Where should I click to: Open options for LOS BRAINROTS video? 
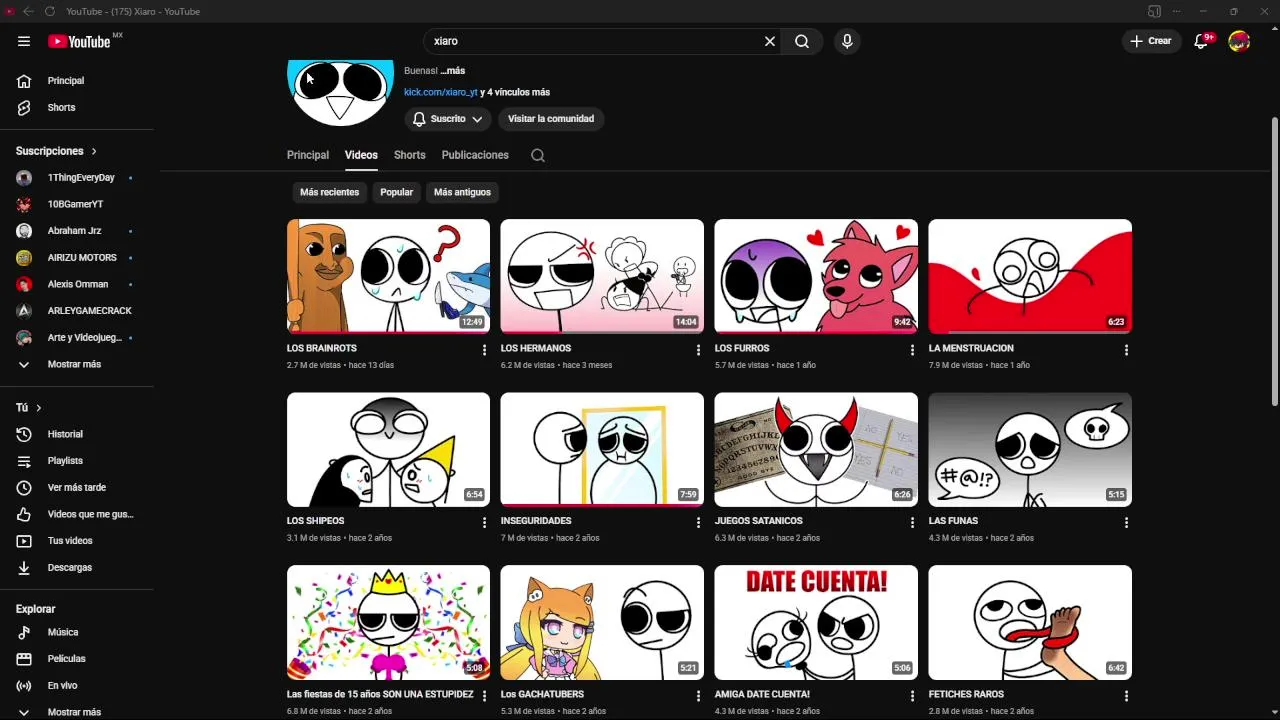tap(485, 350)
